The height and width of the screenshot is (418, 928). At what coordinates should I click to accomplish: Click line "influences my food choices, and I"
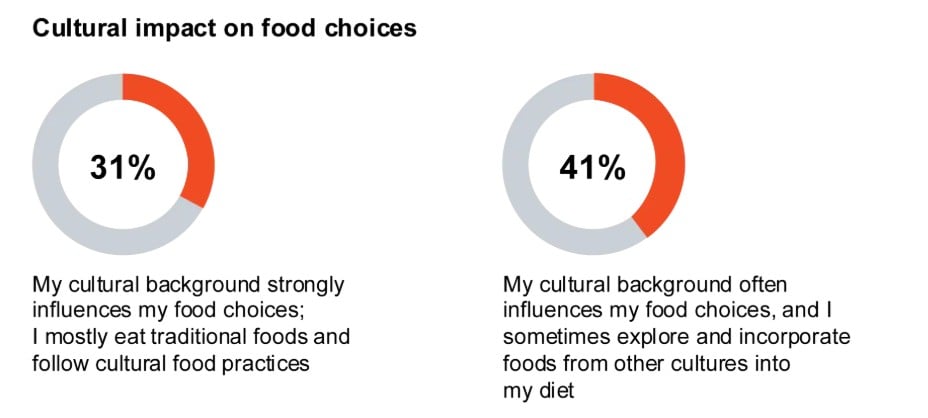pos(669,311)
